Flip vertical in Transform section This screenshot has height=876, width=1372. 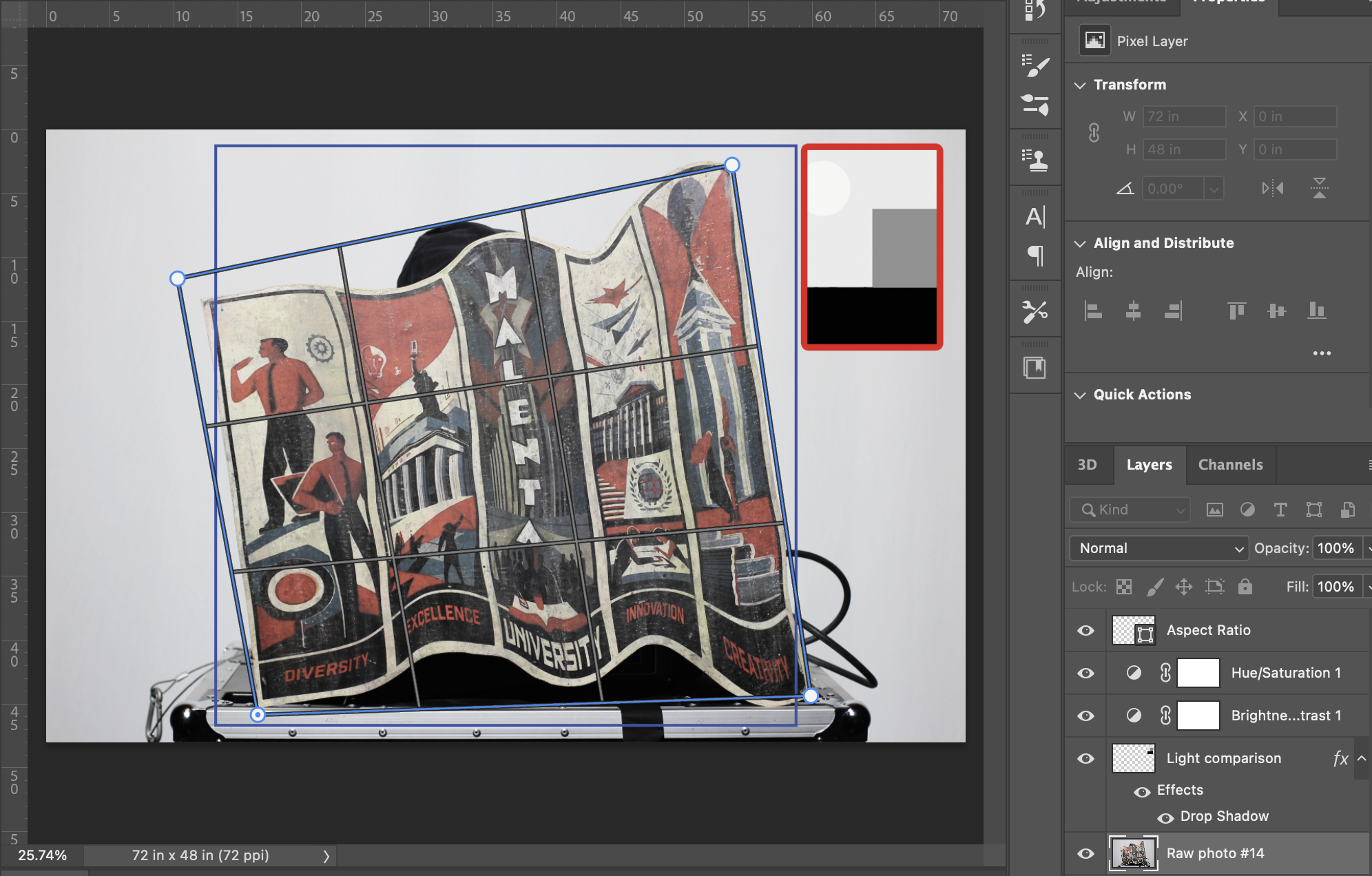point(1319,188)
